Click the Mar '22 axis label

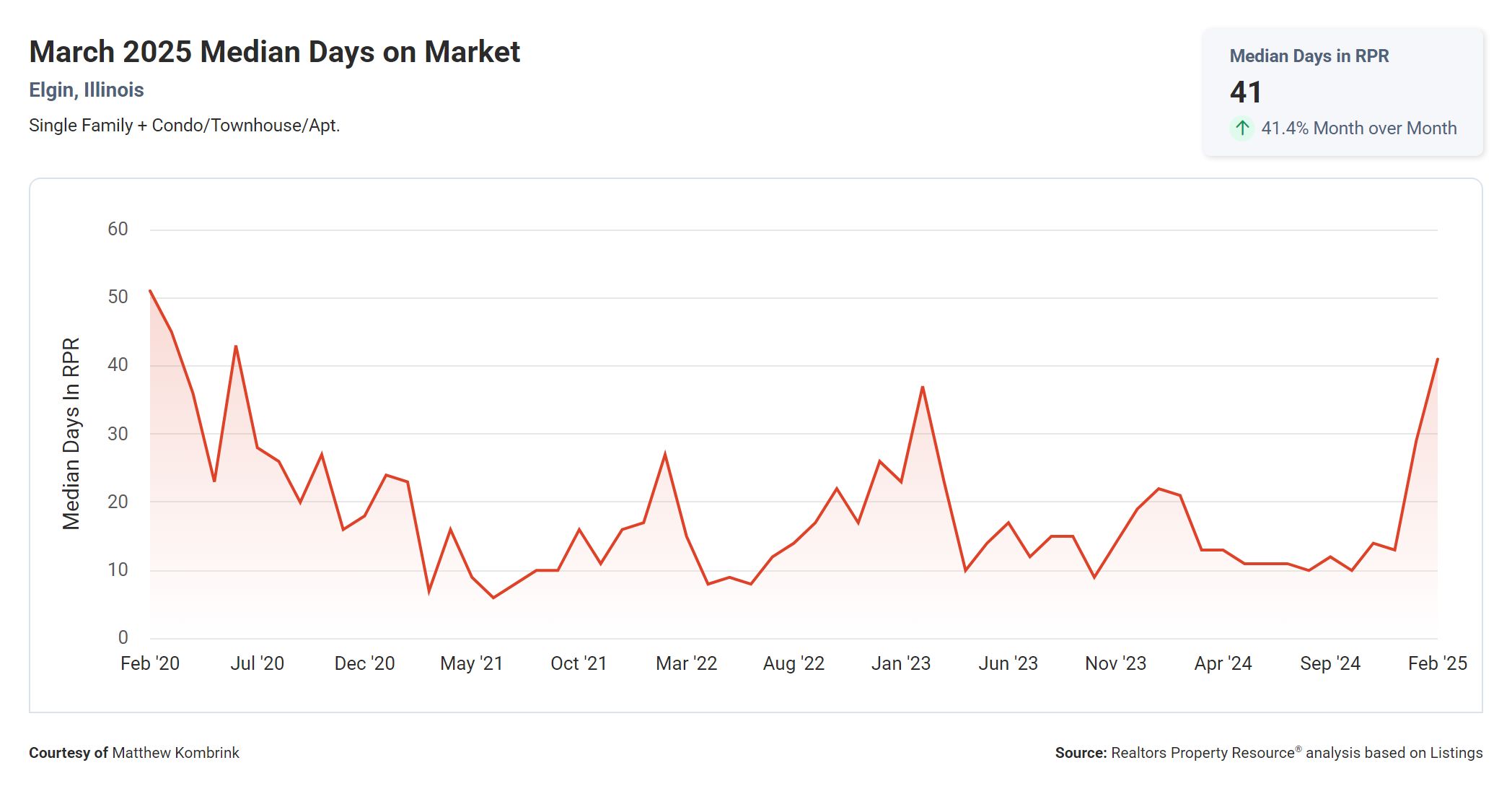click(x=686, y=663)
